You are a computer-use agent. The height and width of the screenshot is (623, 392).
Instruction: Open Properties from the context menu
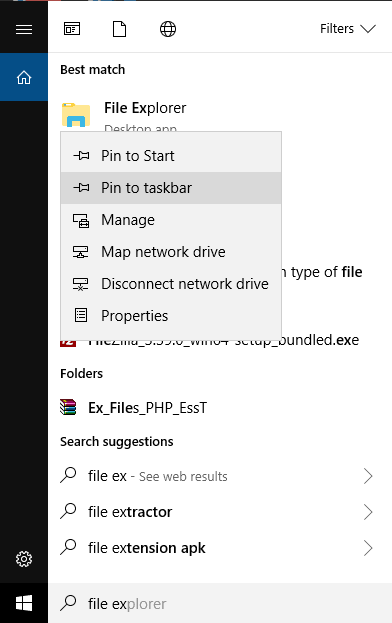pos(171,316)
